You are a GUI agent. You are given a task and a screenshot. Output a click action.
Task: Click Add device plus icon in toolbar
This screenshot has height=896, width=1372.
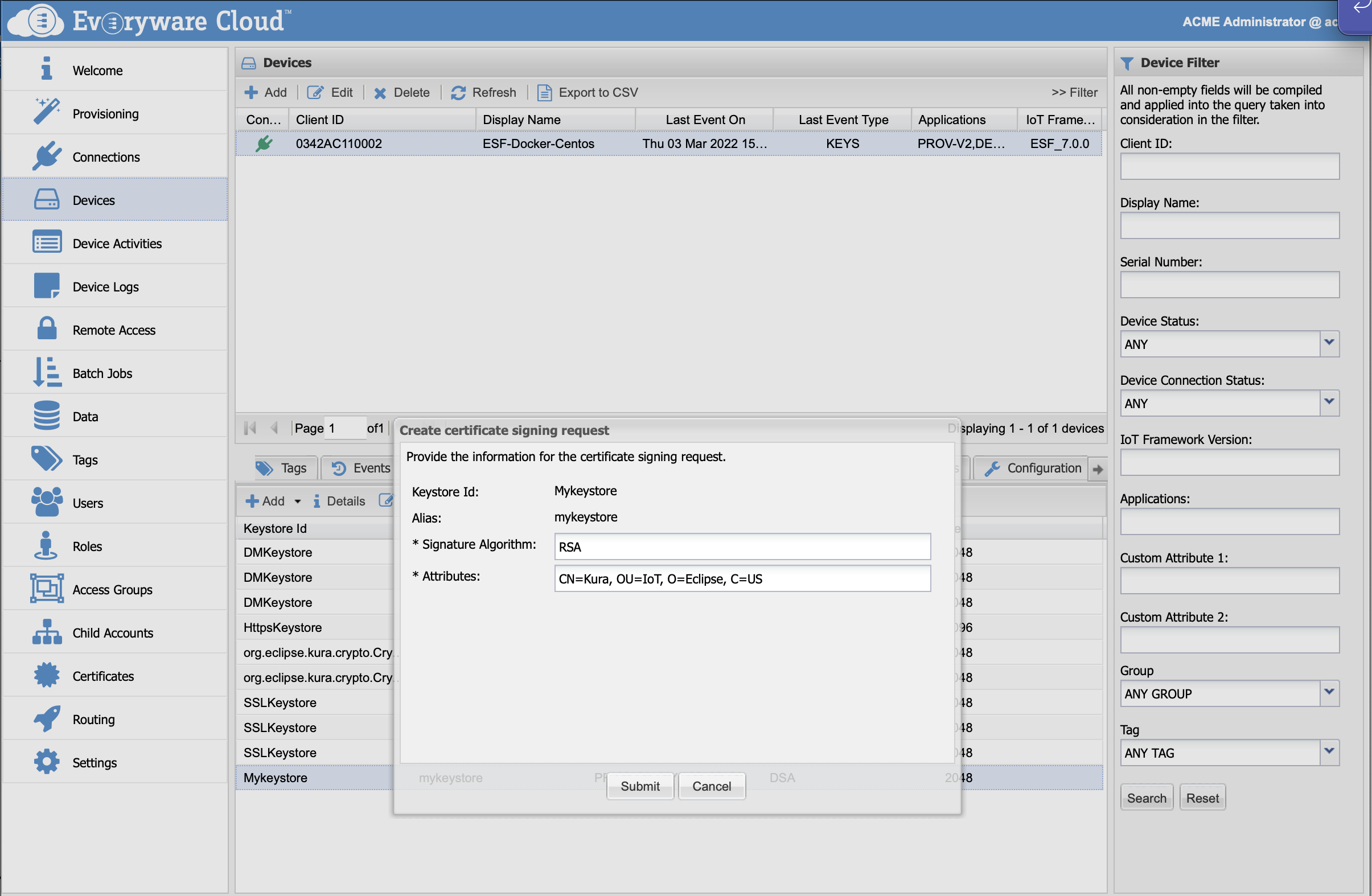(251, 92)
